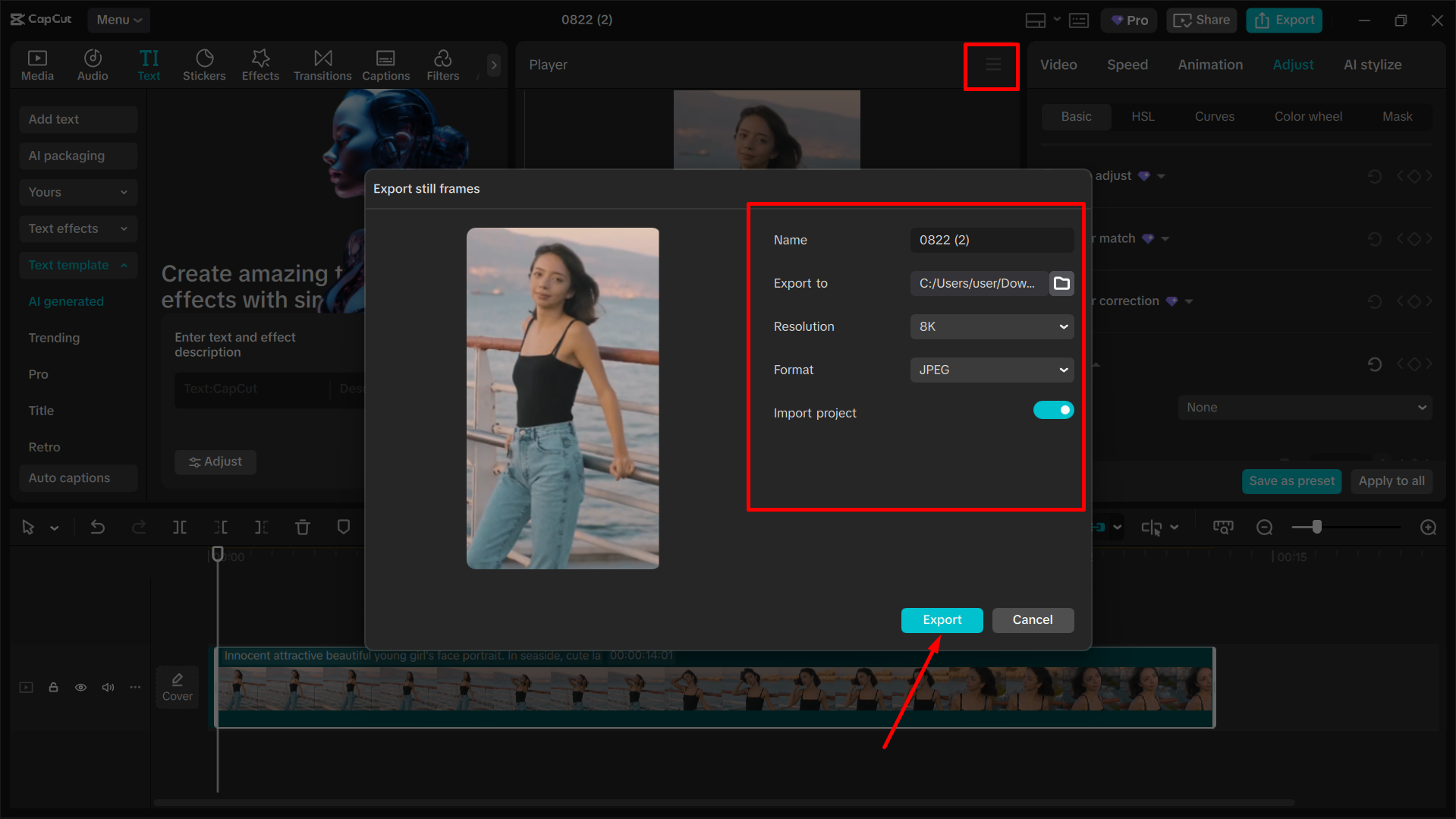1456x819 pixels.
Task: Open the Audio panel
Action: pyautogui.click(x=93, y=65)
